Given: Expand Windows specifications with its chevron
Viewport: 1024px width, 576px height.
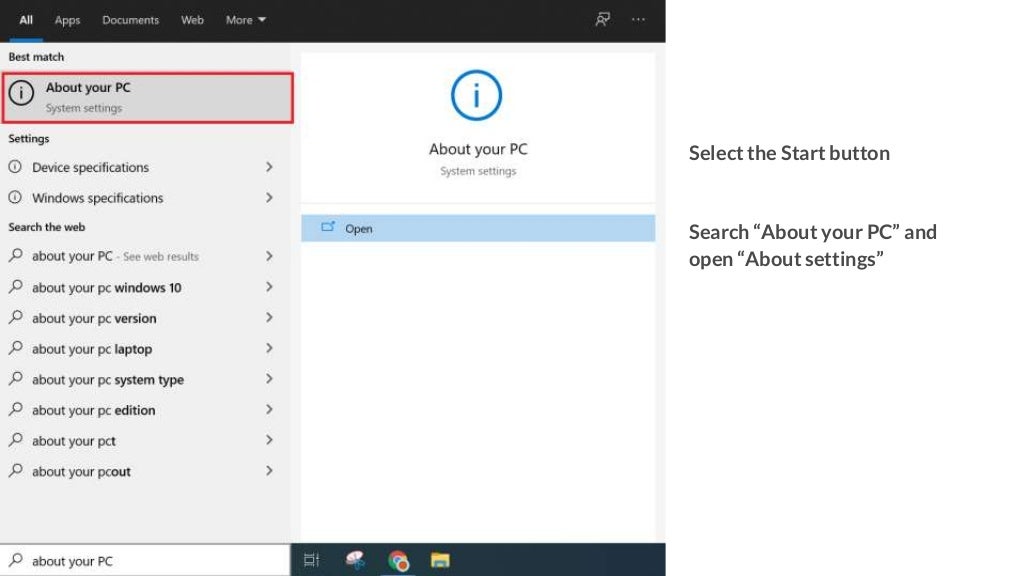Looking at the screenshot, I should pos(269,198).
